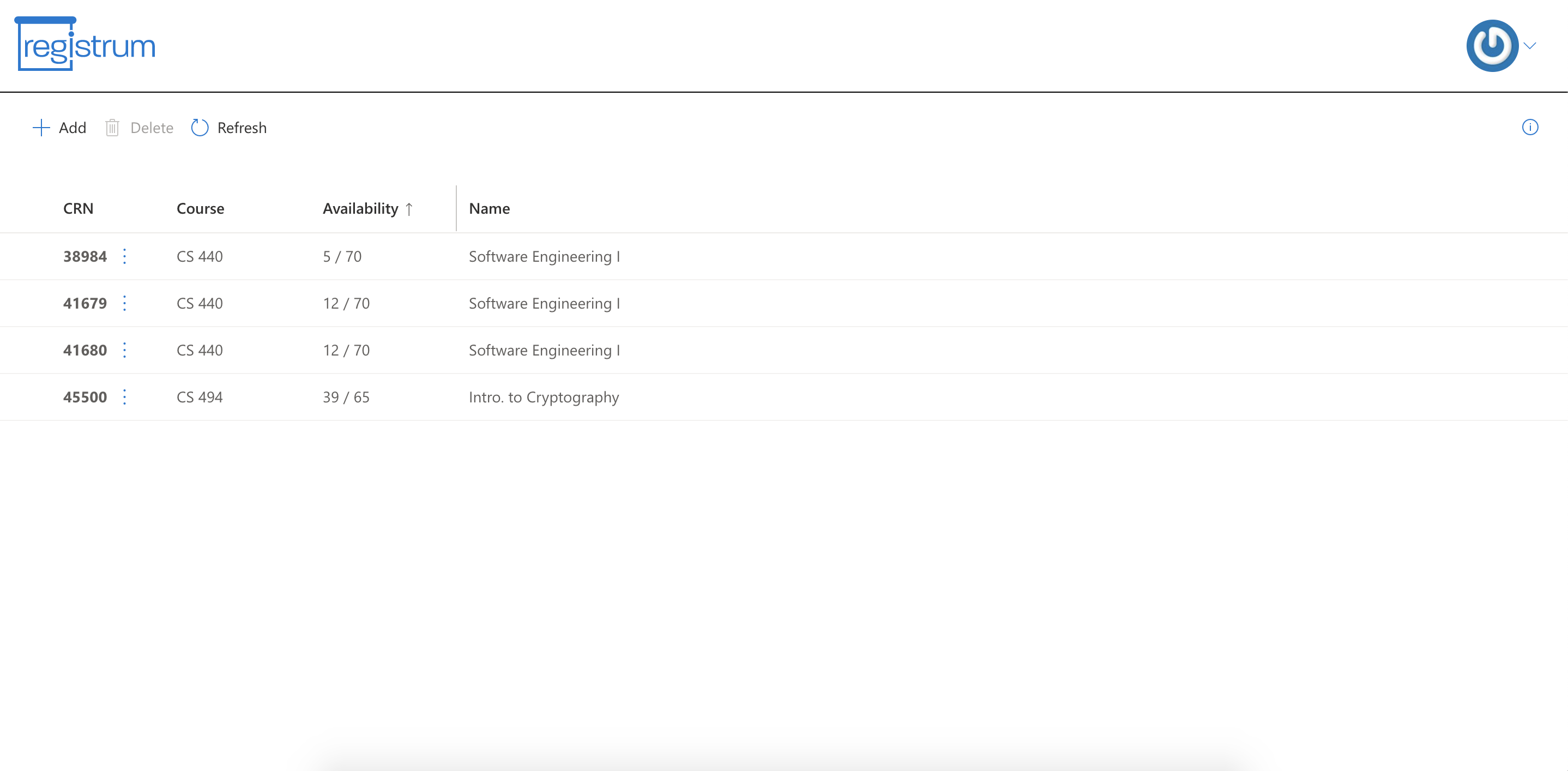Image resolution: width=1568 pixels, height=771 pixels.
Task: Select the Intro. to Cryptography row
Action: [544, 397]
